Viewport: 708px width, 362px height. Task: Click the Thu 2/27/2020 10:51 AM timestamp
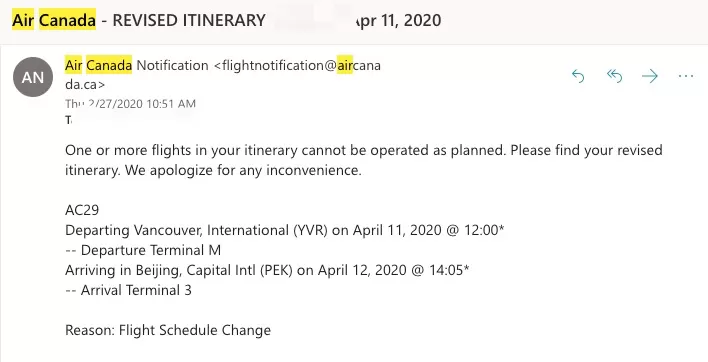[130, 104]
